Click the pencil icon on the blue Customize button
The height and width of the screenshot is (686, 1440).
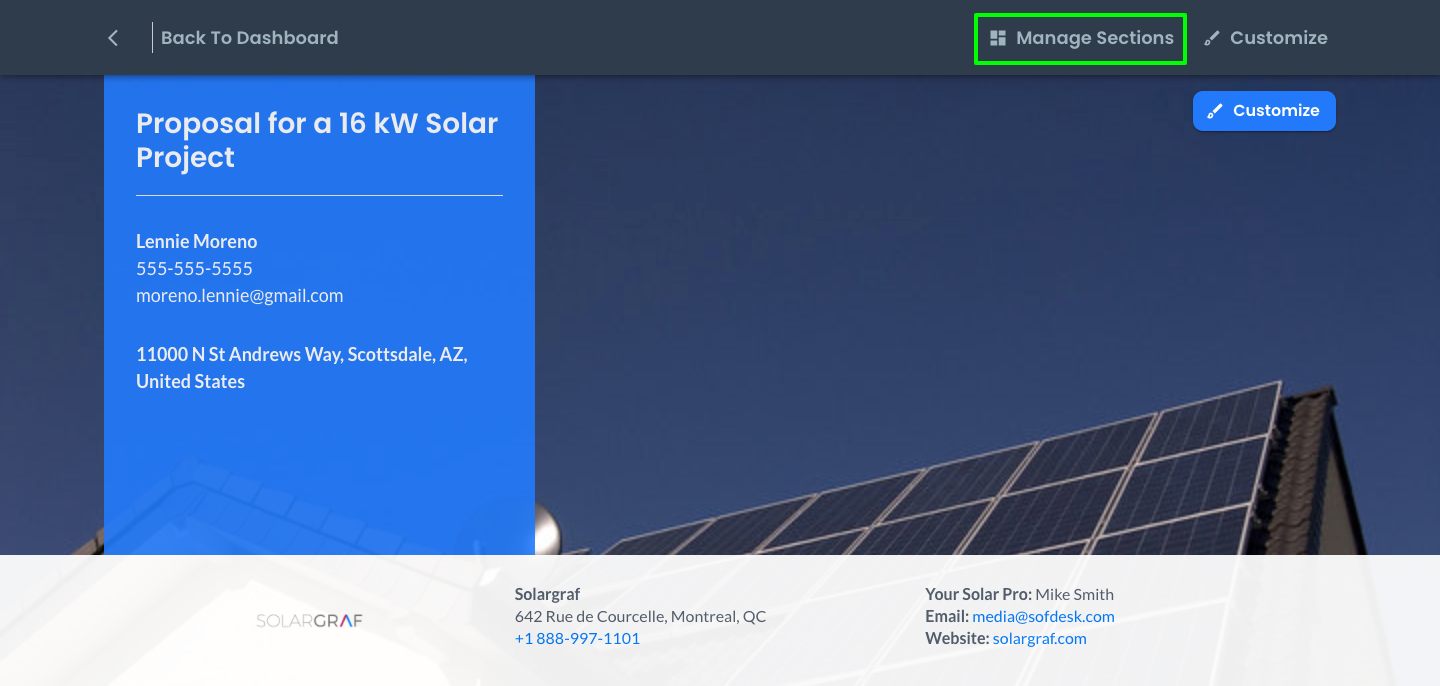coord(1216,110)
